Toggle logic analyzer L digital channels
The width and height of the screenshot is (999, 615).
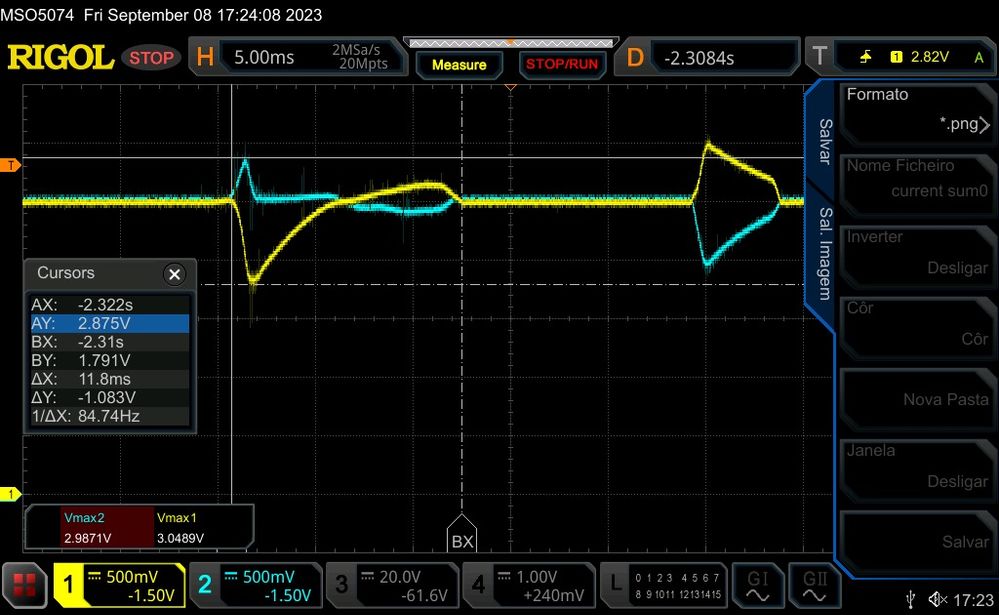click(x=664, y=585)
